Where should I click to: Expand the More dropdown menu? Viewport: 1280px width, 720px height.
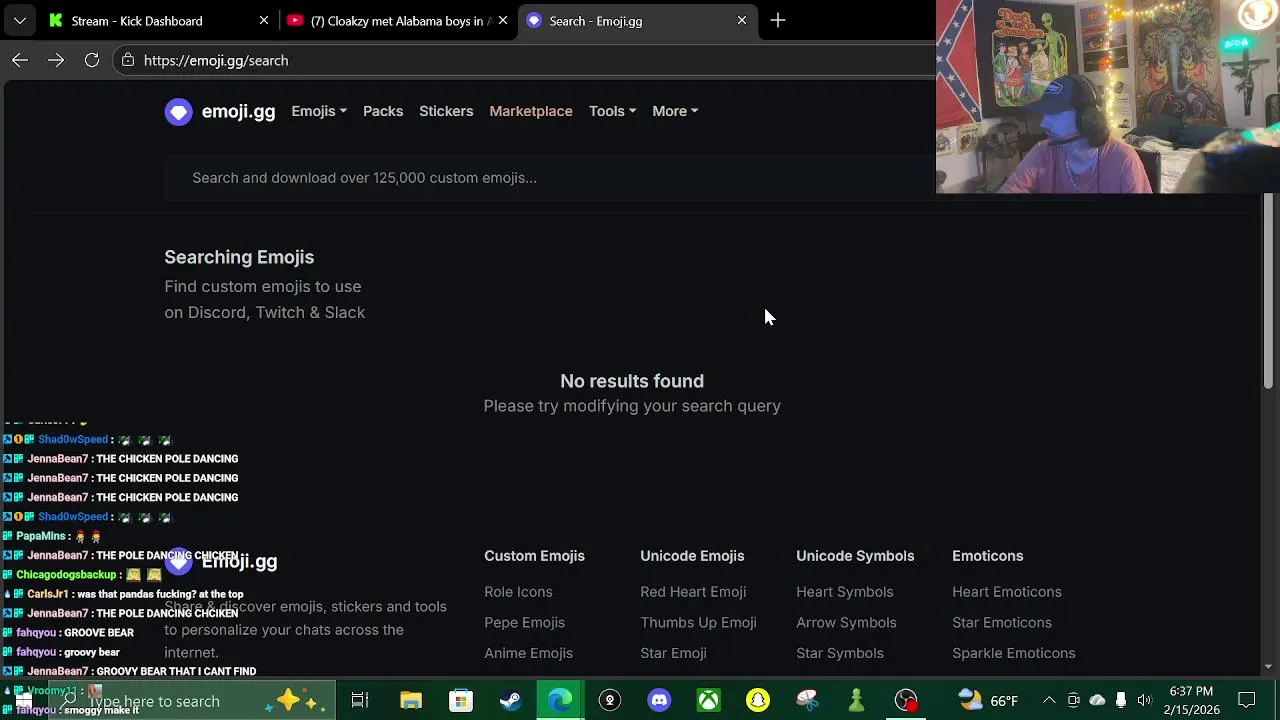point(675,111)
